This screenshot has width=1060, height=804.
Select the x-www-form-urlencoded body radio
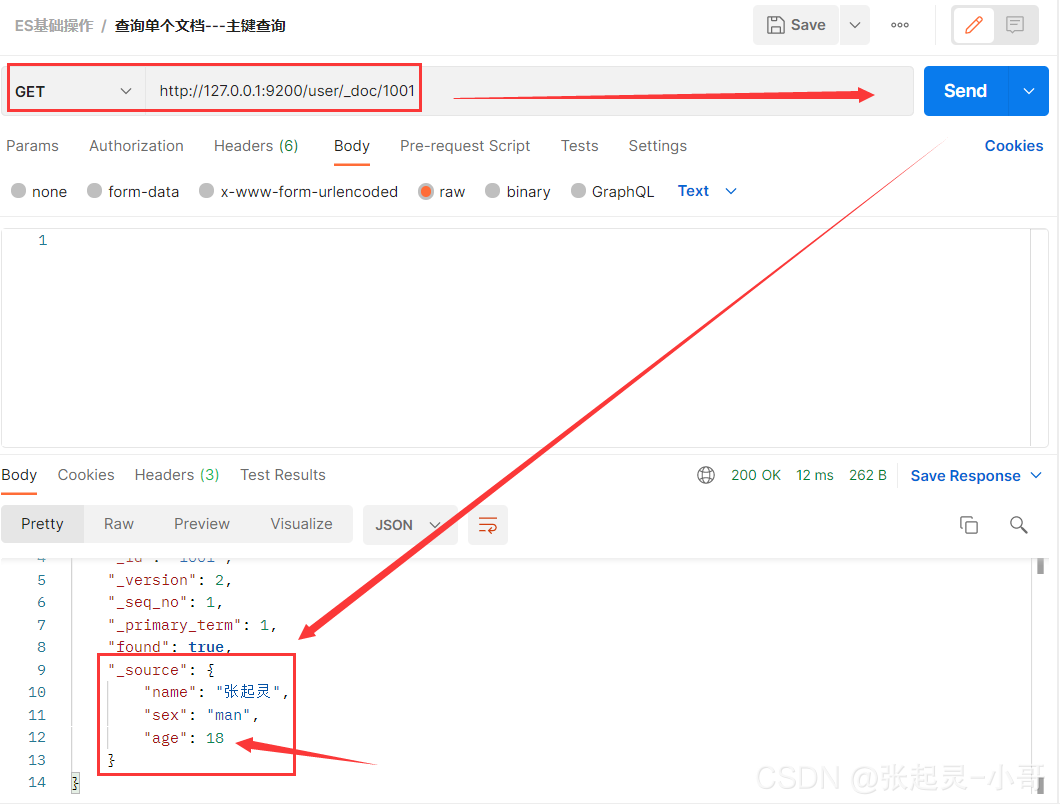coord(207,191)
